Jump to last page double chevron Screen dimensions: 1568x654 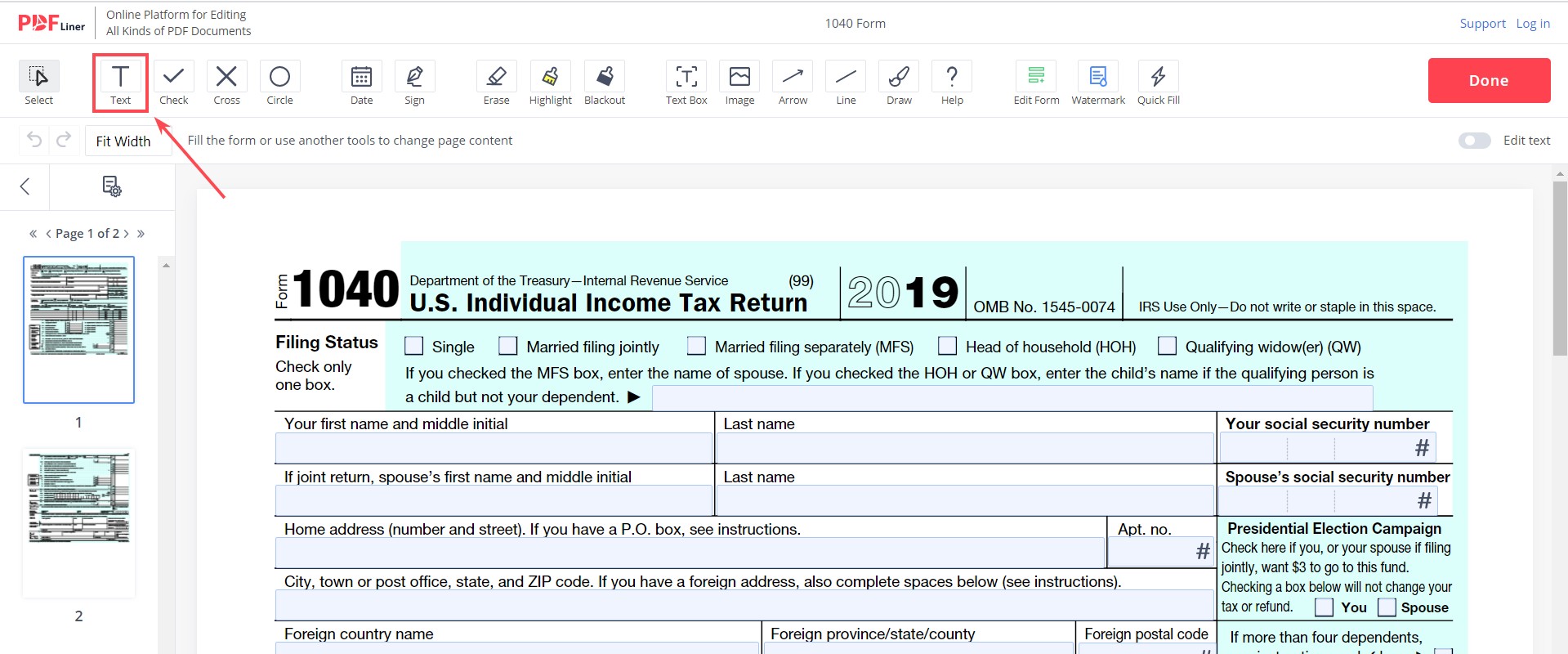pos(141,234)
